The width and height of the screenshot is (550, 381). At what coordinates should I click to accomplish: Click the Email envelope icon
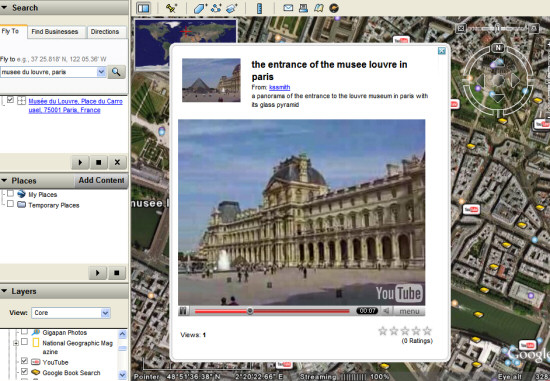click(288, 8)
